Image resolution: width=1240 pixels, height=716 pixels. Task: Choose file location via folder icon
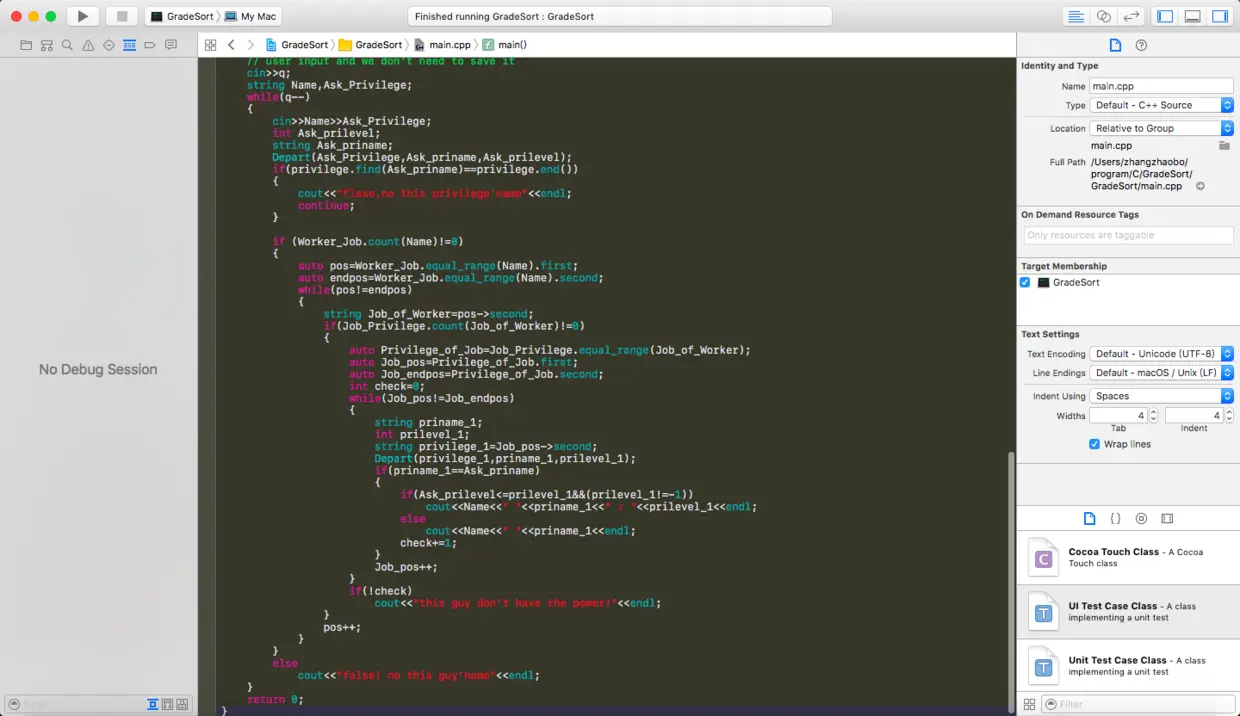coord(1224,146)
